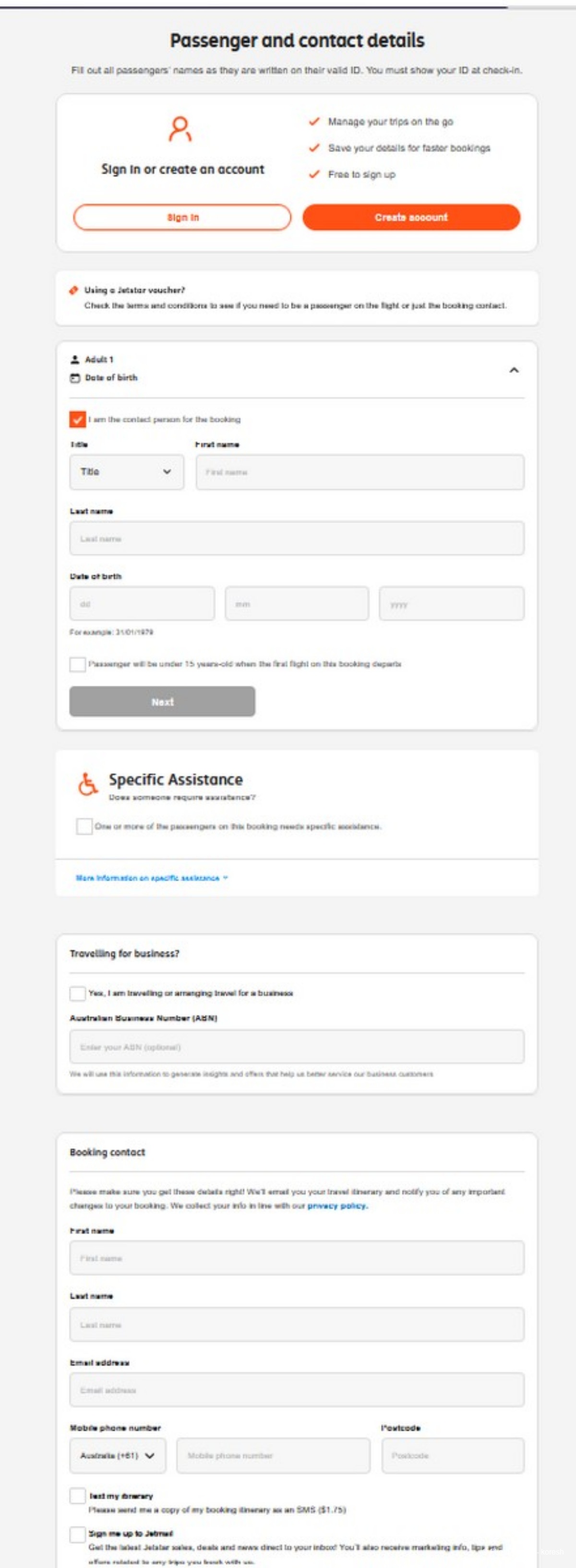Click the checkmark beside Manage your trips
576x1568 pixels.
tap(314, 122)
